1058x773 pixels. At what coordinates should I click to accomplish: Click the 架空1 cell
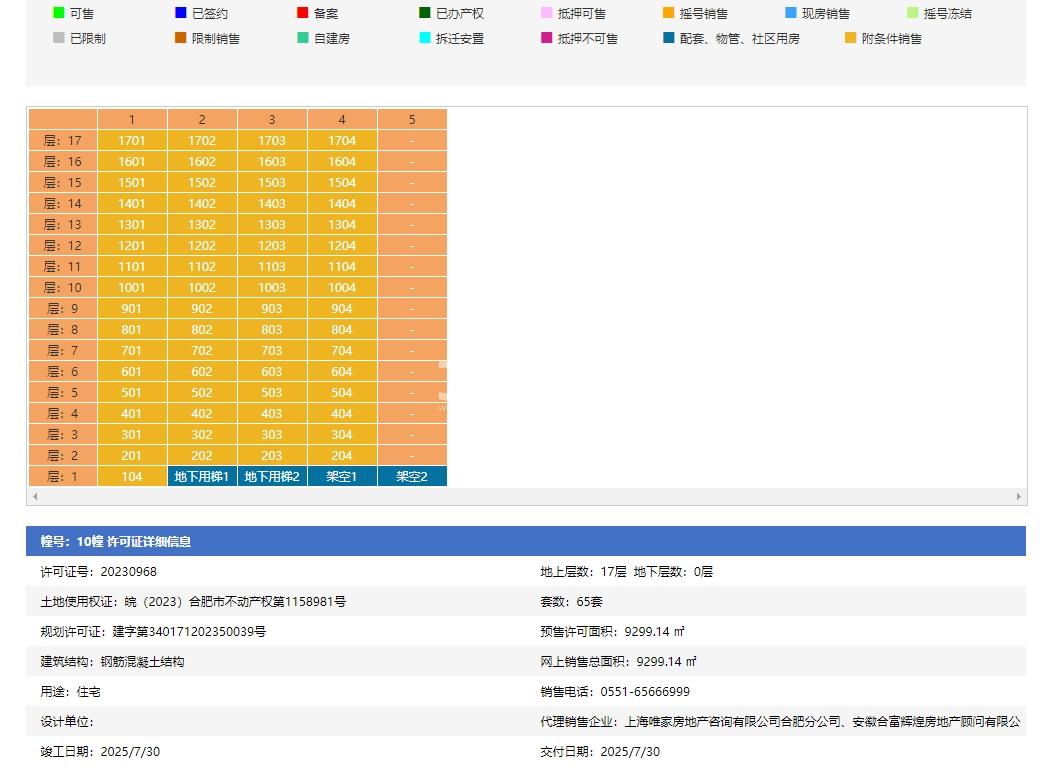pos(342,476)
